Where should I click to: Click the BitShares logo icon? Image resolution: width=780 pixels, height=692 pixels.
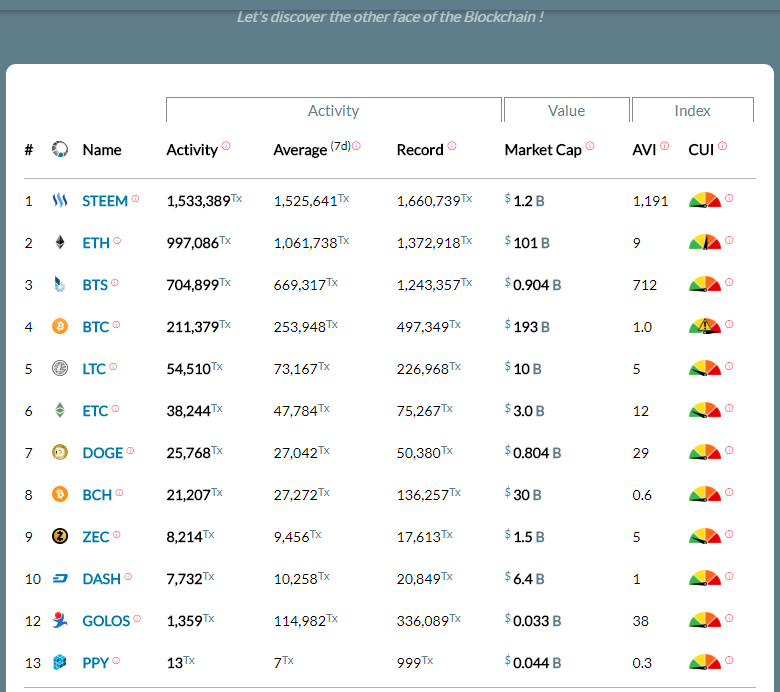click(60, 285)
